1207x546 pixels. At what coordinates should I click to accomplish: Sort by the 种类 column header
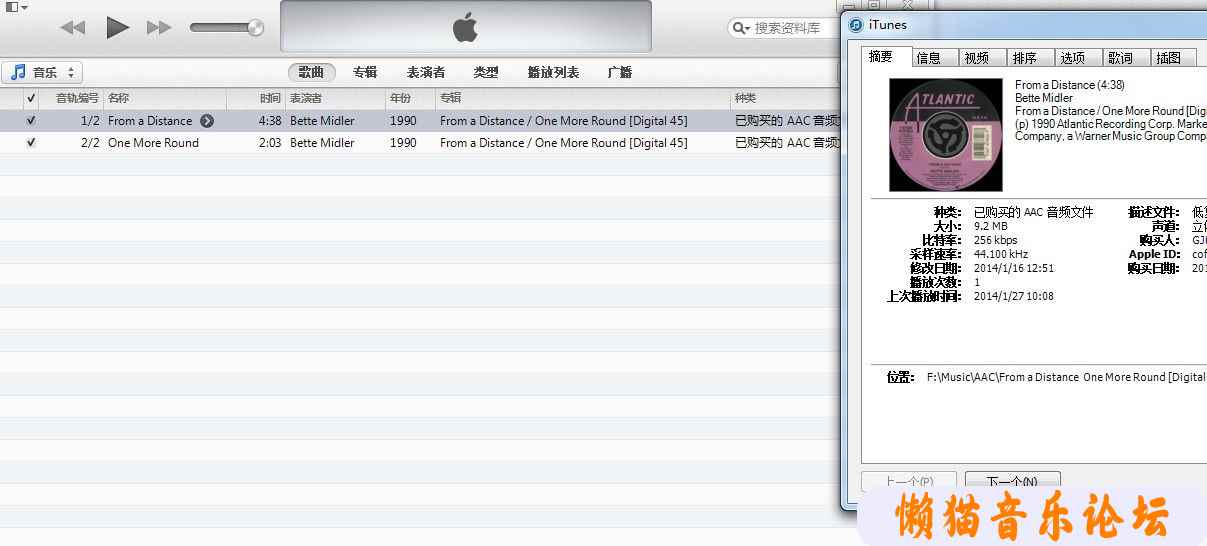click(x=785, y=98)
